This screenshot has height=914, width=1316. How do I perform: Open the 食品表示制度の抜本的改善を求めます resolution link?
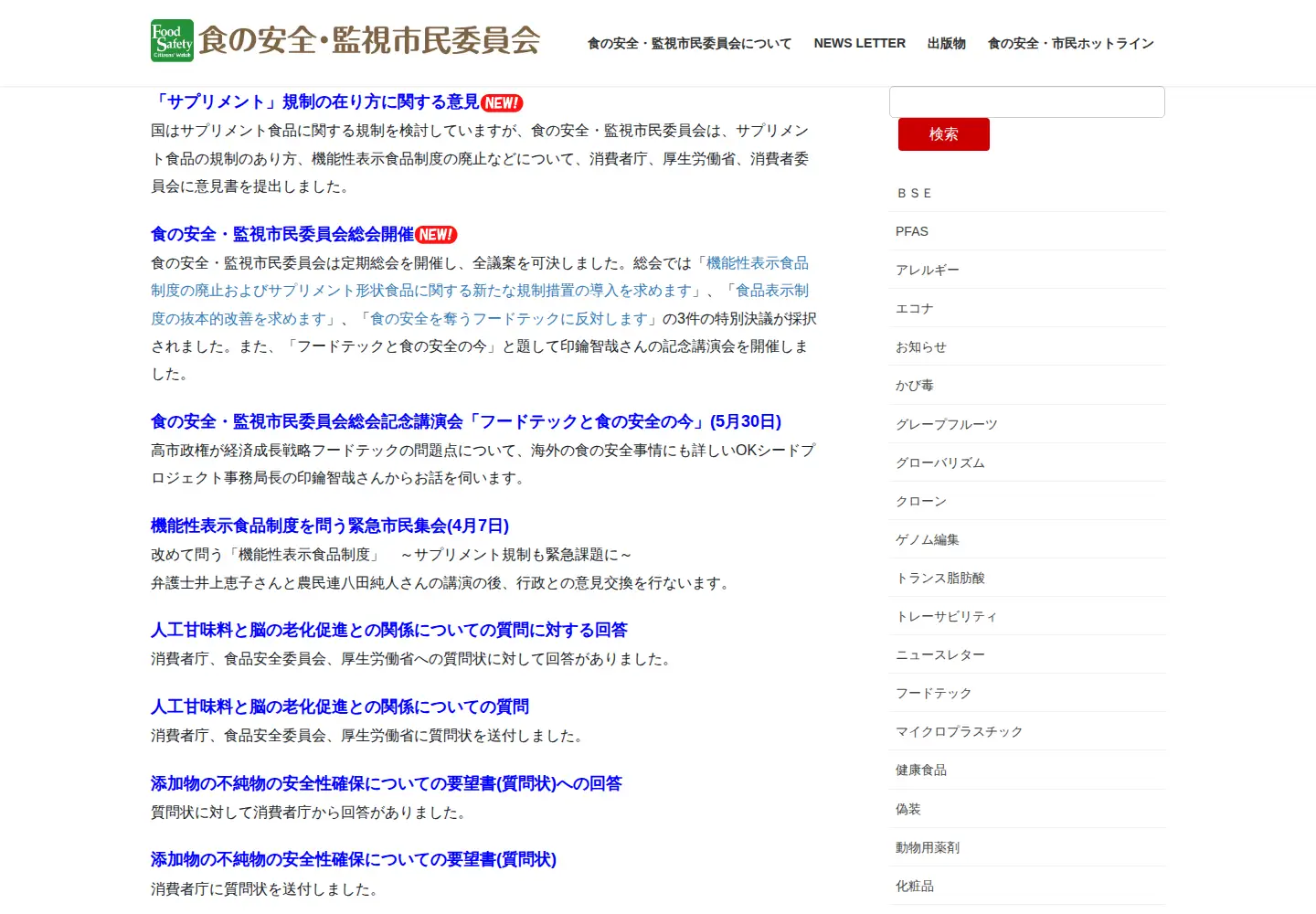(480, 304)
